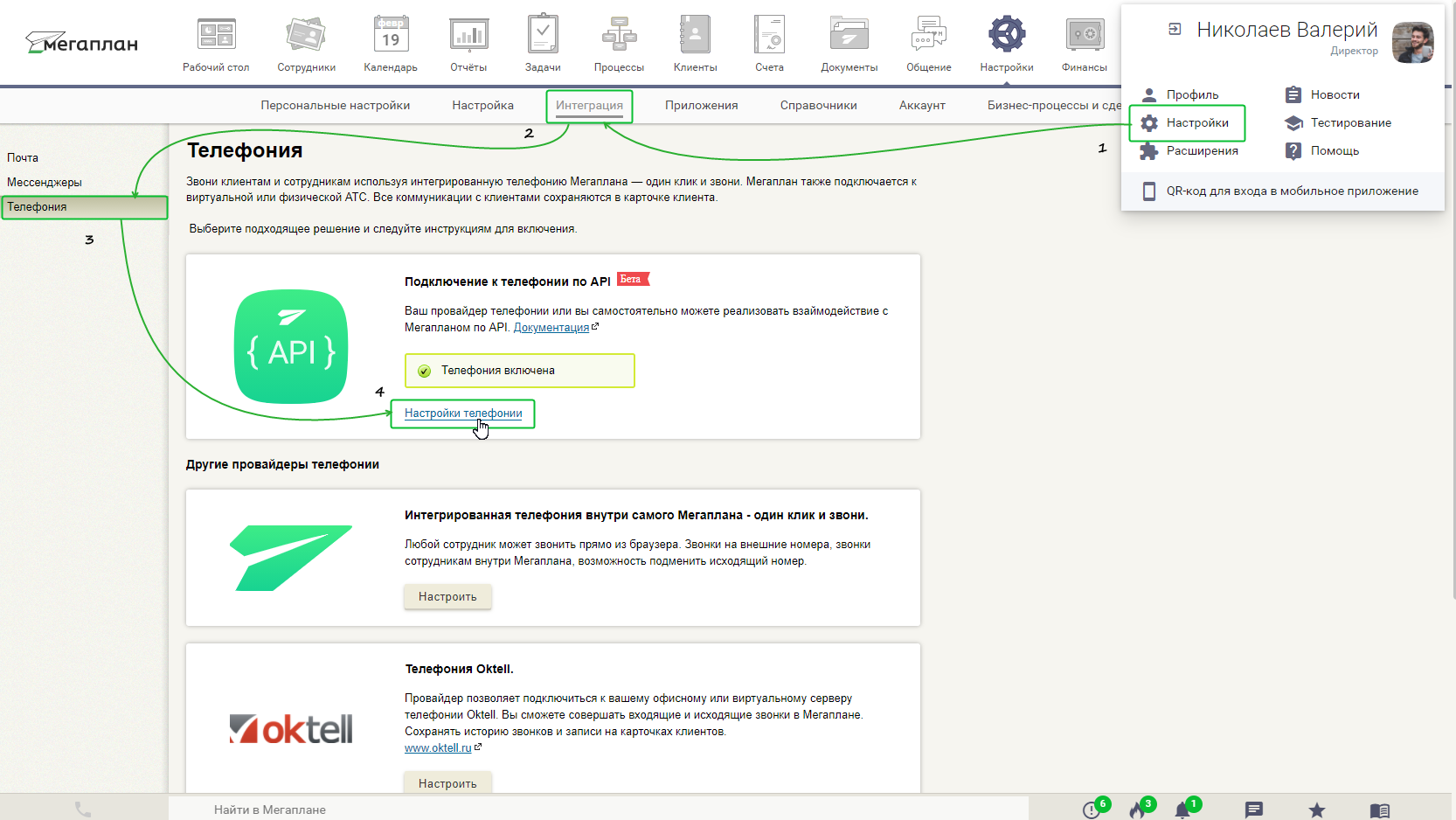Open Клиенты address book icon

(x=695, y=35)
